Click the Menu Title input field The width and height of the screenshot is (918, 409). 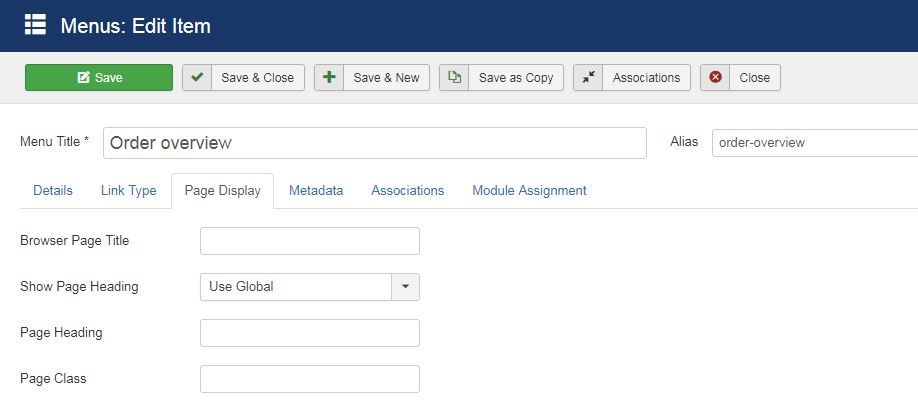pos(374,143)
